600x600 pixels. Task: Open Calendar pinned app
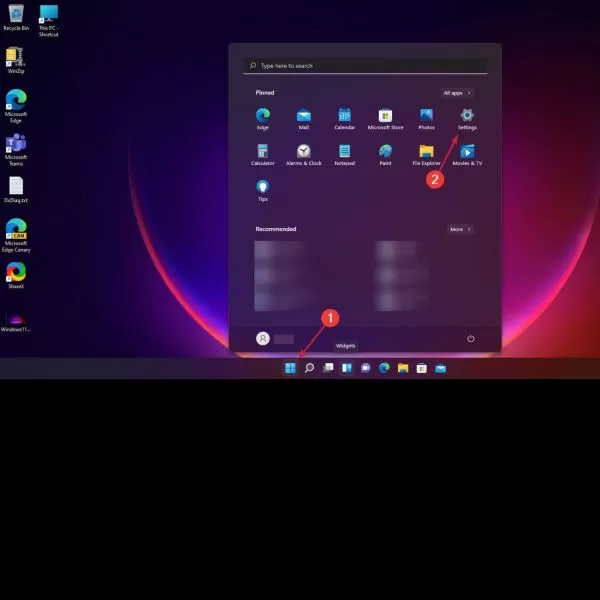(x=344, y=119)
